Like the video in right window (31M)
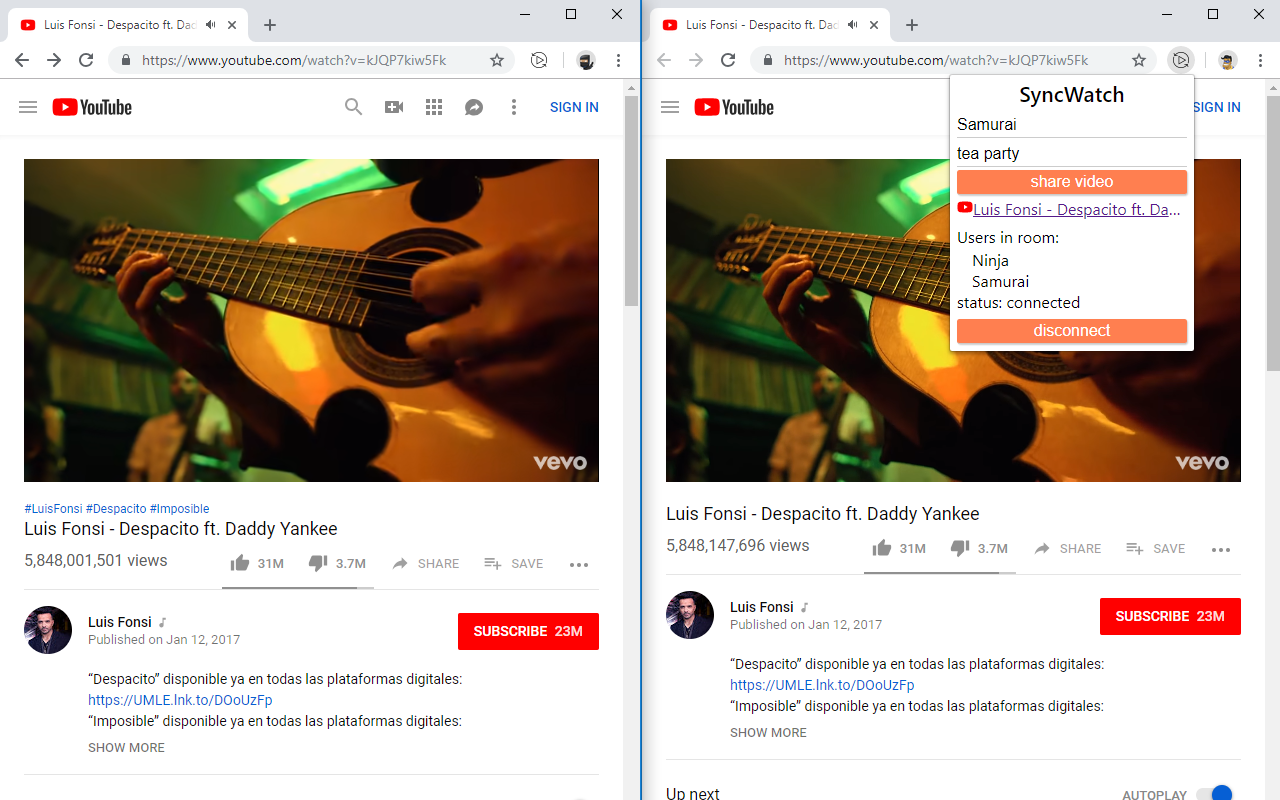The width and height of the screenshot is (1280, 800). [x=899, y=548]
